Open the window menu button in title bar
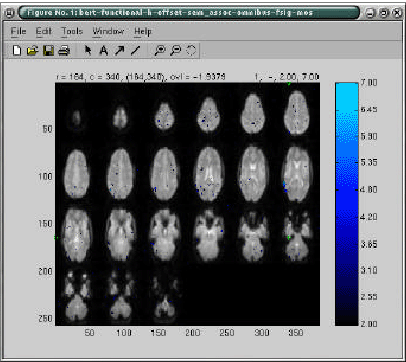406x362 pixels. 10,13
